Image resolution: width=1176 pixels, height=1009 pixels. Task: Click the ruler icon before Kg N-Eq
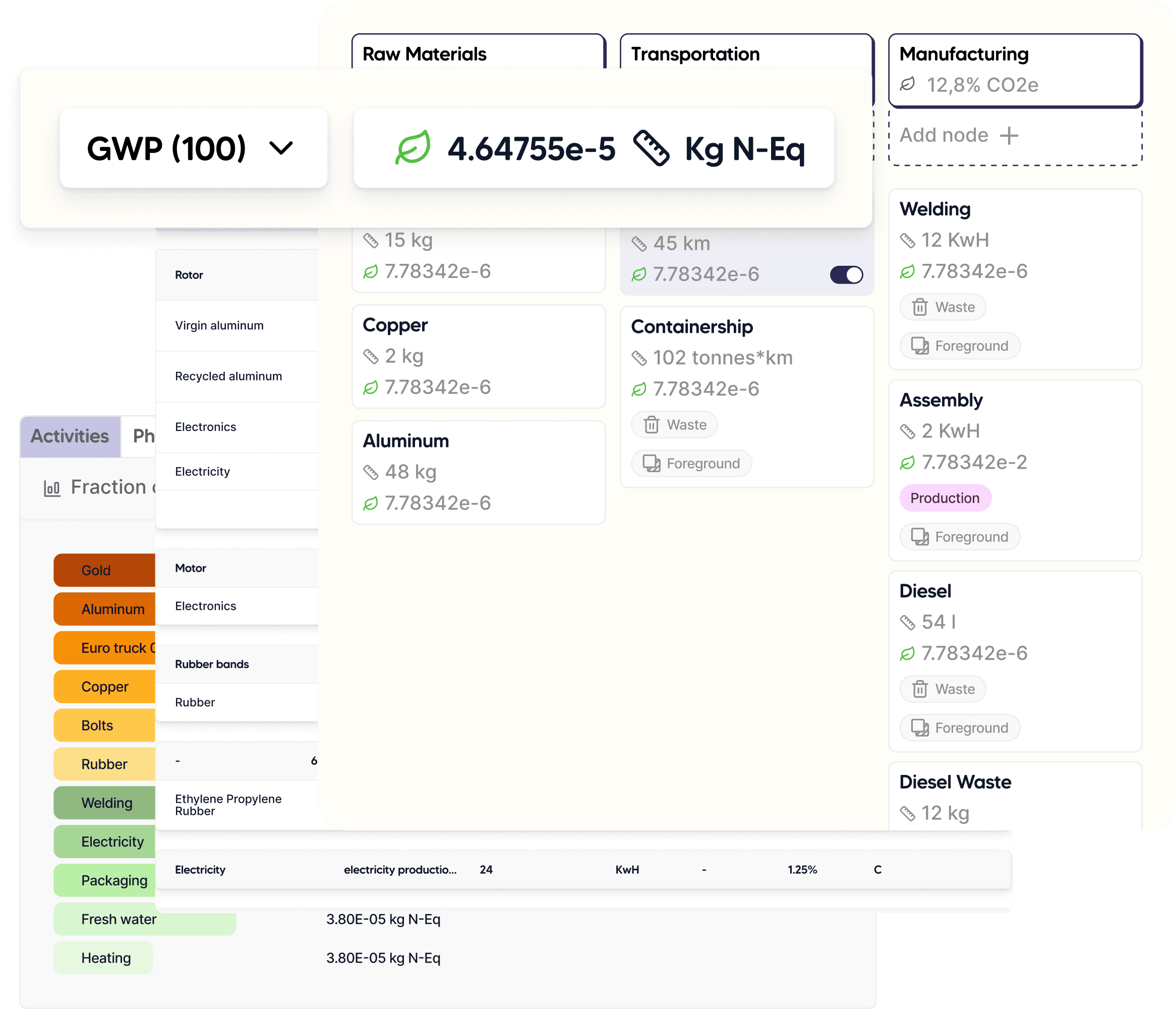click(651, 148)
